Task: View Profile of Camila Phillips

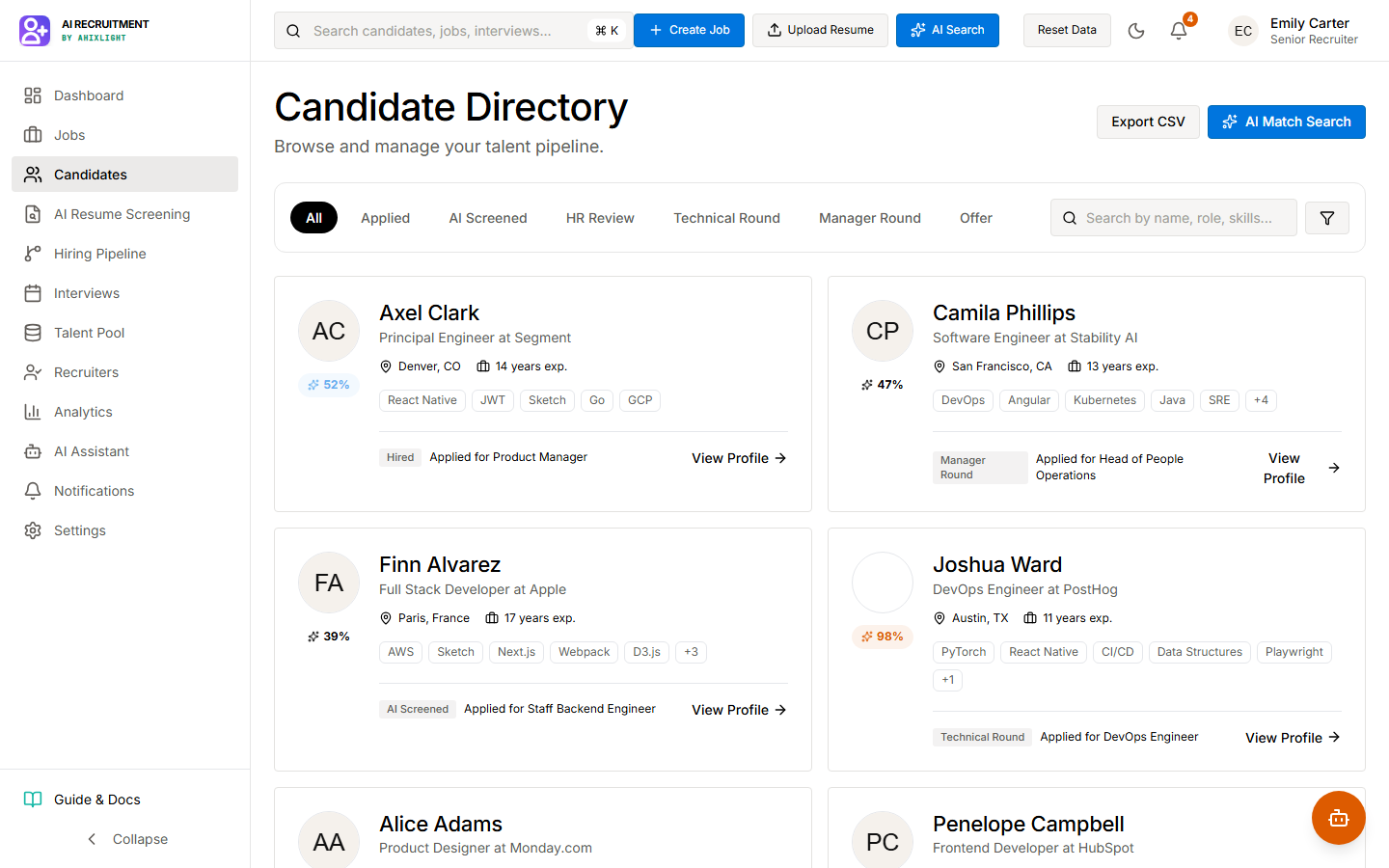Action: (x=1302, y=468)
